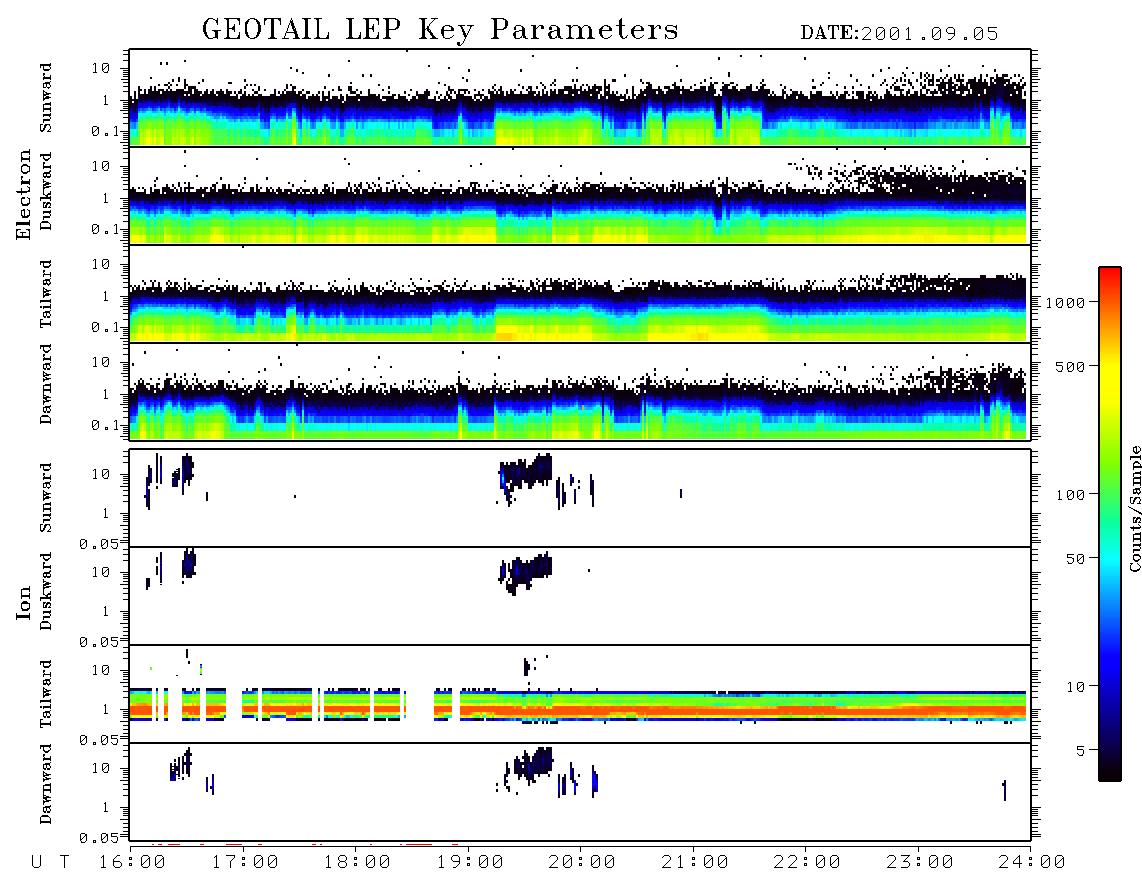The height and width of the screenshot is (880, 1142).
Task: Click the GEOTAIL LEP Key Parameters title
Action: click(440, 30)
